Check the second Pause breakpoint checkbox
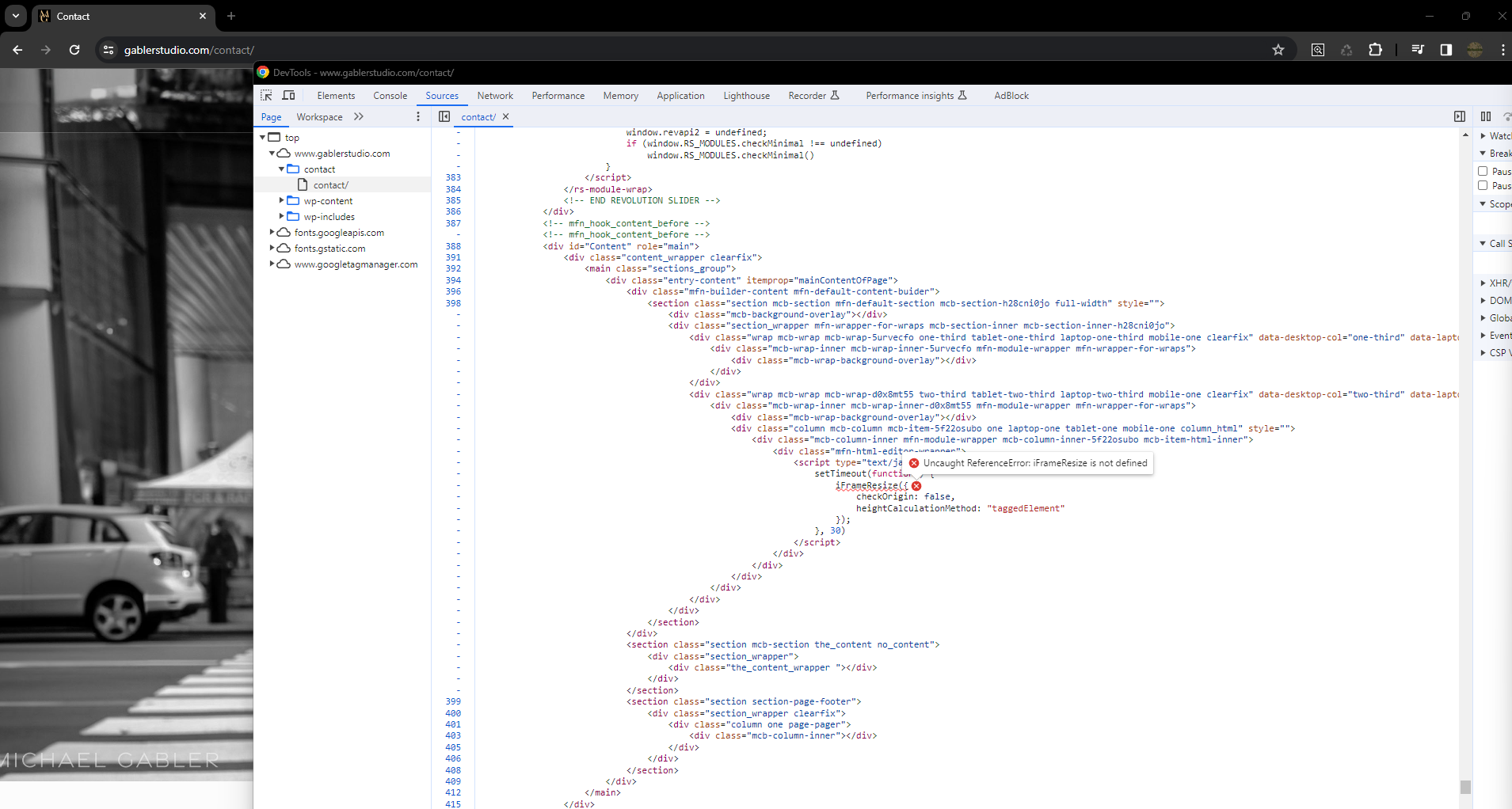 tap(1483, 185)
